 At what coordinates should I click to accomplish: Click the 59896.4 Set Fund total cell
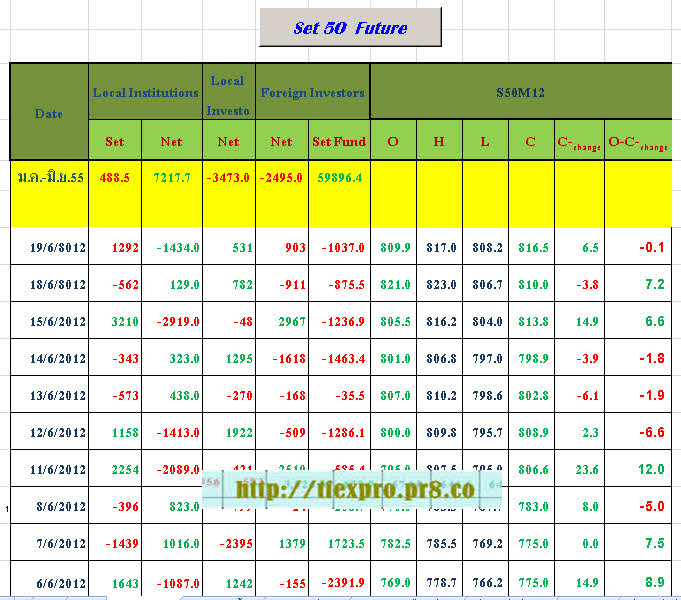coord(337,176)
